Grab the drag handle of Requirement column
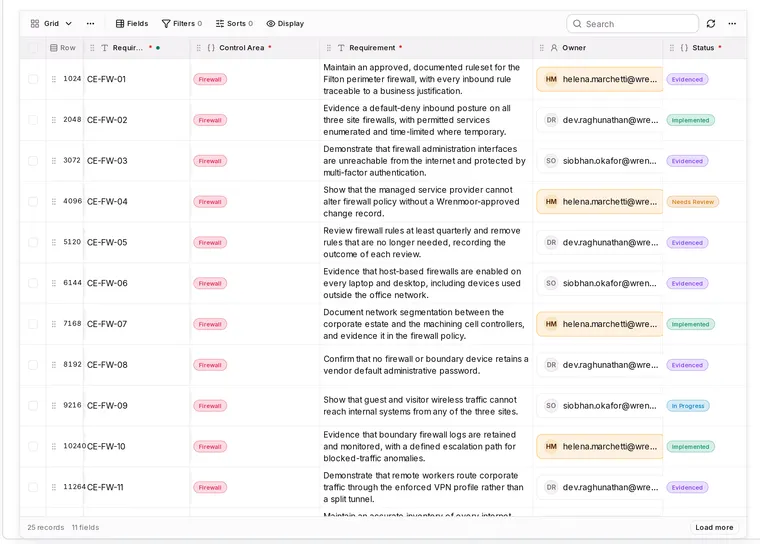 [x=329, y=48]
